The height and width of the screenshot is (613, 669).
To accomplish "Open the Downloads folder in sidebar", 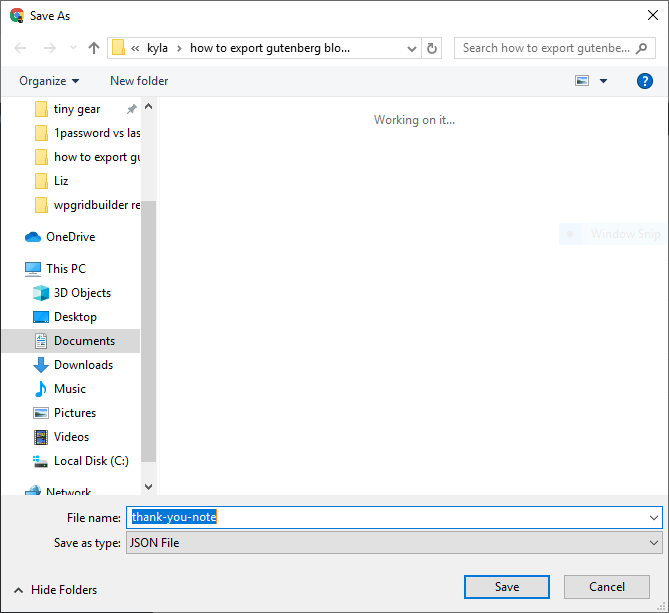I will pyautogui.click(x=83, y=365).
